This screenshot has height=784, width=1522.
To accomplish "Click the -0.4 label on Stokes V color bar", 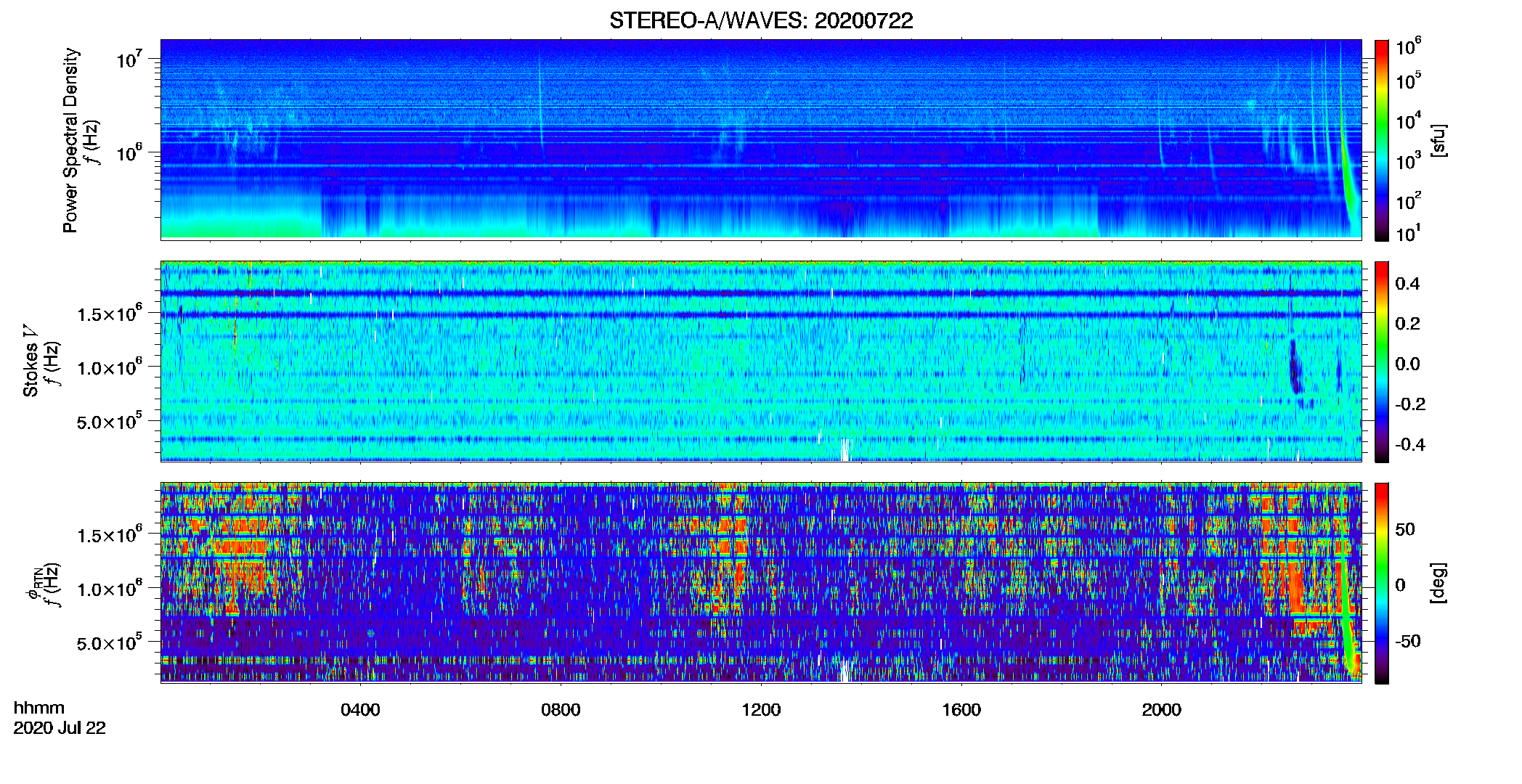I will point(1409,444).
